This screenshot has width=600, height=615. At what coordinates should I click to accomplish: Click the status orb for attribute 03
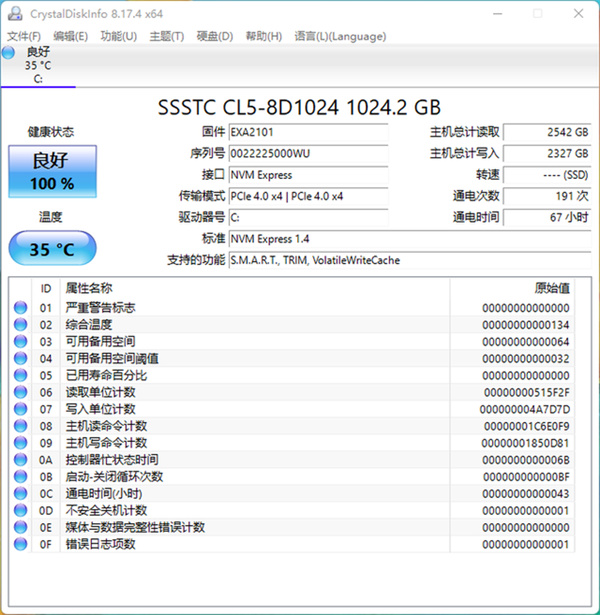tap(20, 342)
